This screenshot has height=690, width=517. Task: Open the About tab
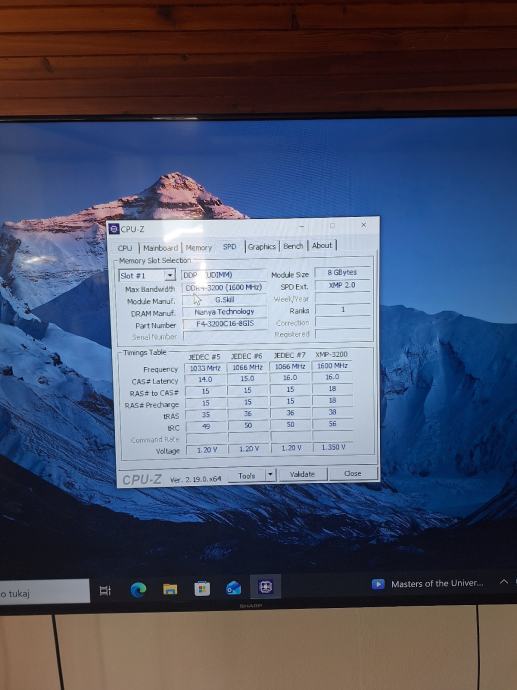tap(322, 245)
